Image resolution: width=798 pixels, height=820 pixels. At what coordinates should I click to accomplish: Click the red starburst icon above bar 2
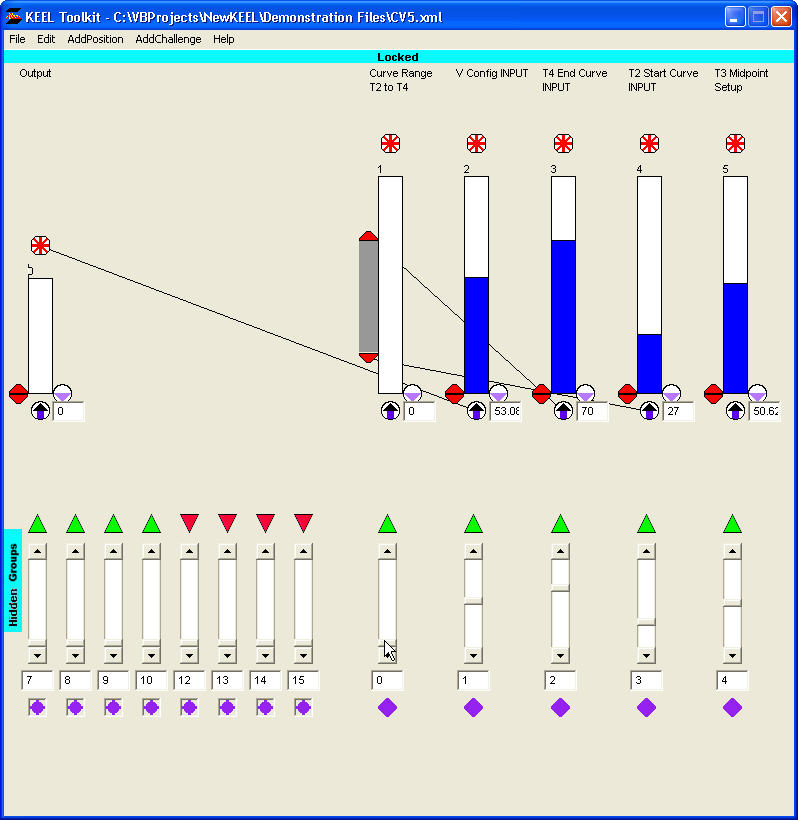(x=476, y=143)
